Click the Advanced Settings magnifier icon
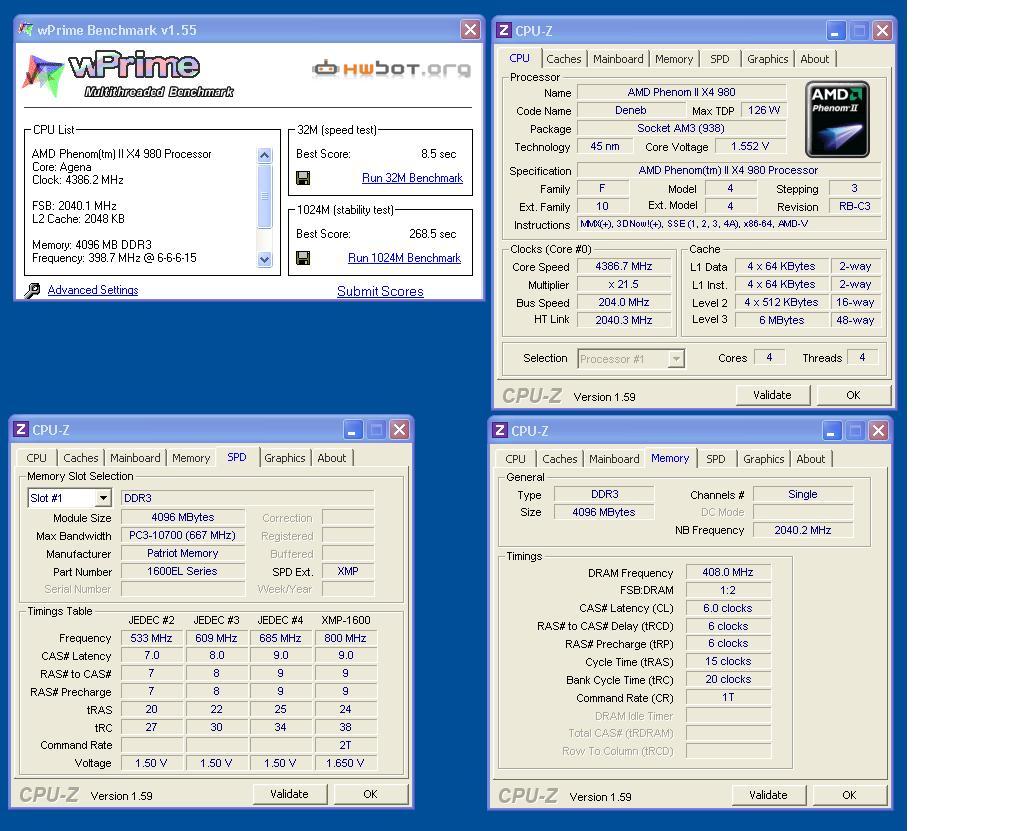The image size is (1024, 831). (32, 290)
